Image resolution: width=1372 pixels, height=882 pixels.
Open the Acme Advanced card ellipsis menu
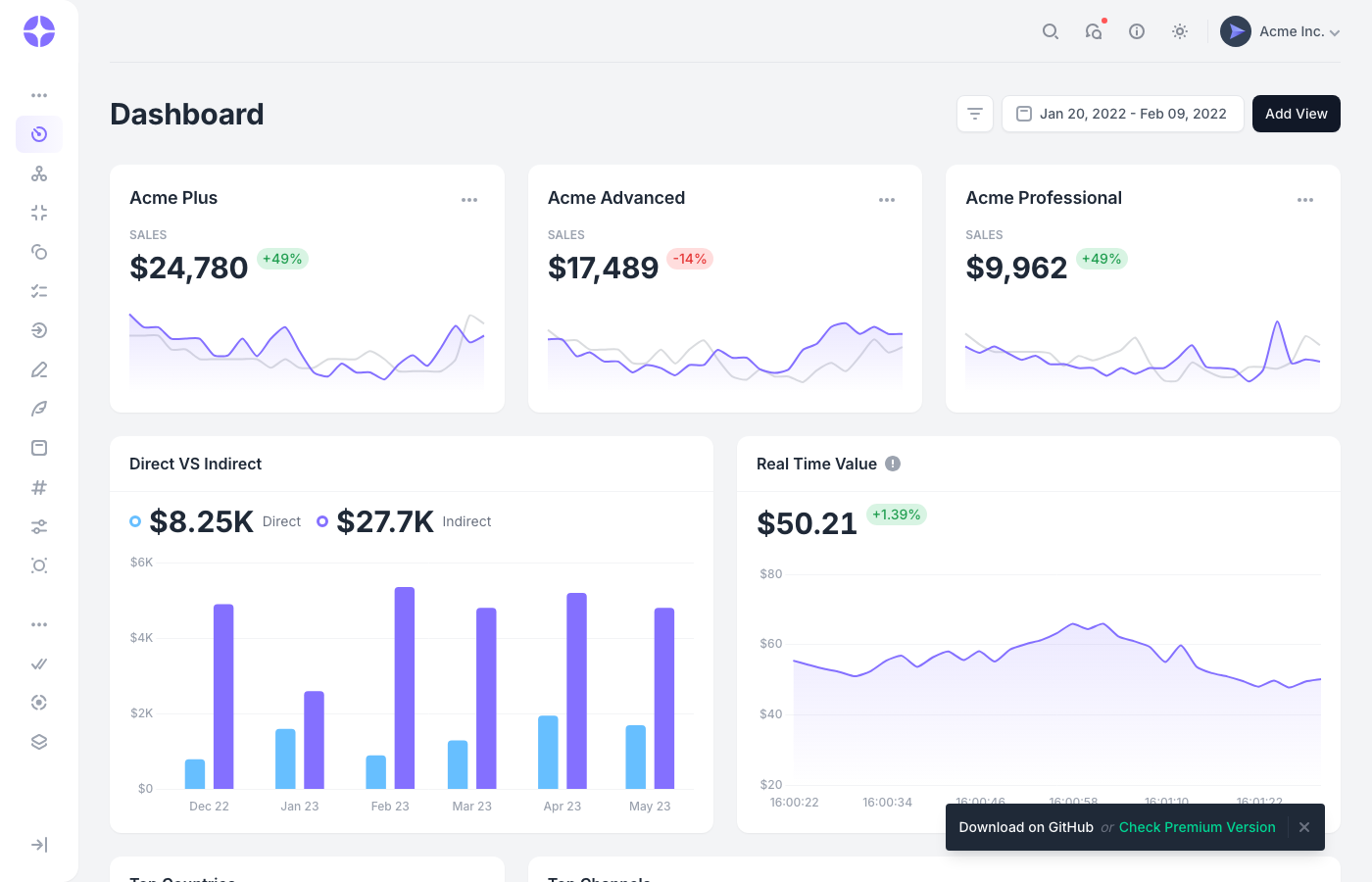pos(887,199)
